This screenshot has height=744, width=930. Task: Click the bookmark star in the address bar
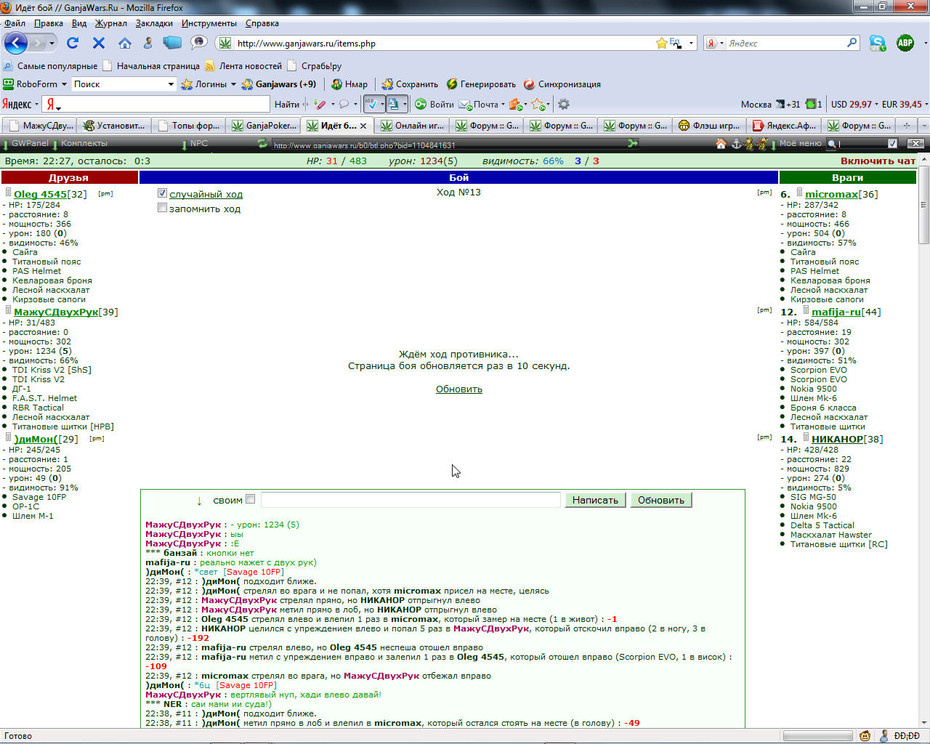[661, 43]
